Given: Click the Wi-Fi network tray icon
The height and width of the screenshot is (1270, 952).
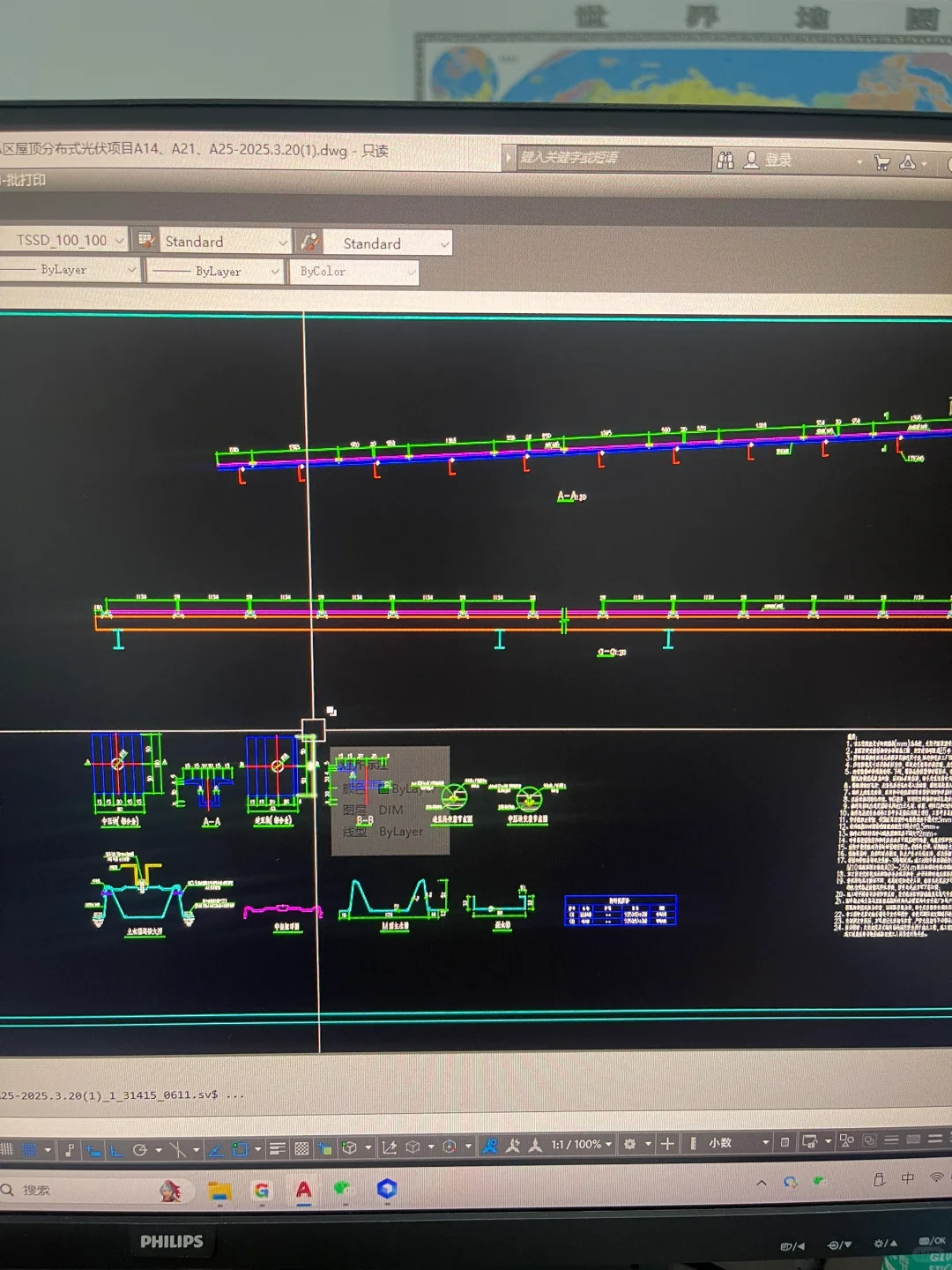Looking at the screenshot, I should tap(936, 1177).
